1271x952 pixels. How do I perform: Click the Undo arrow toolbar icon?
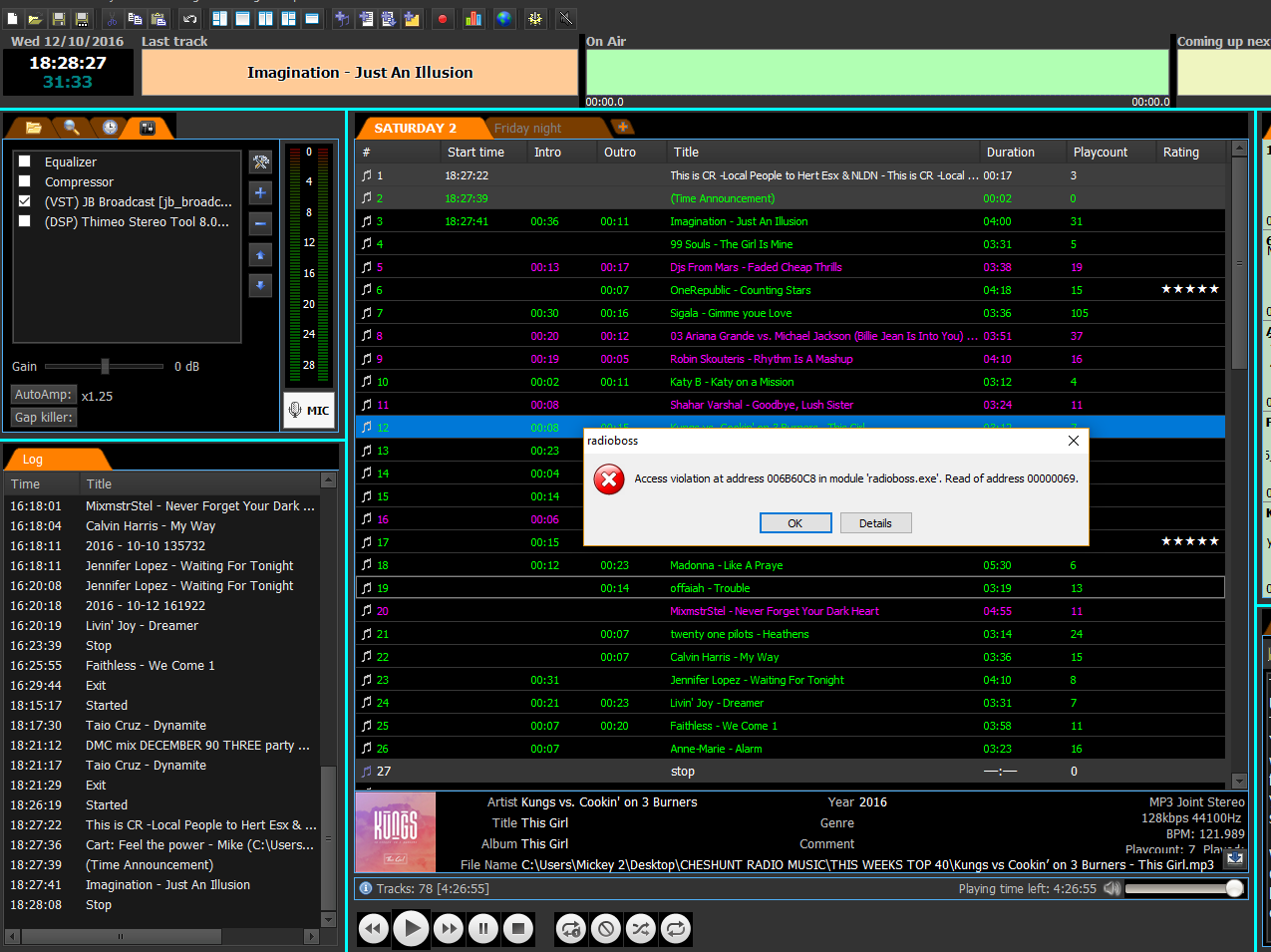pos(189,19)
